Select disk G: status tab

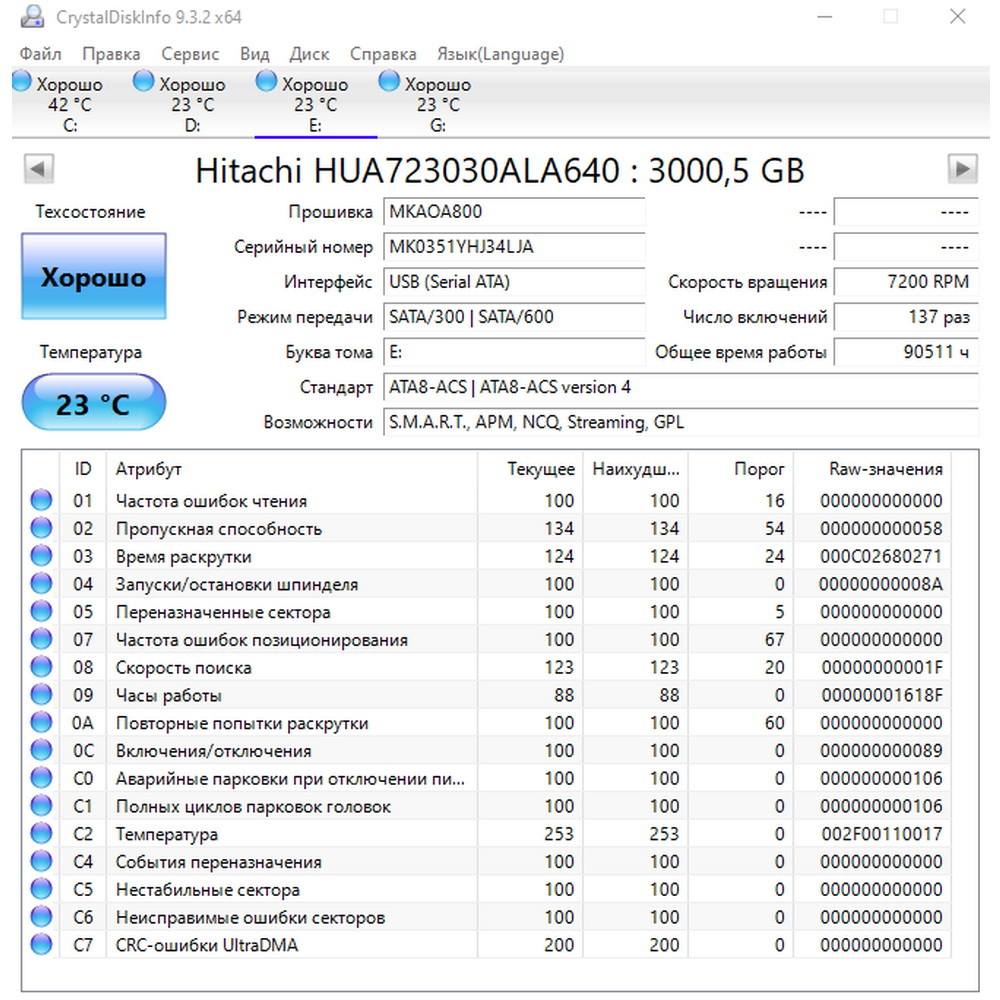pyautogui.click(x=438, y=103)
